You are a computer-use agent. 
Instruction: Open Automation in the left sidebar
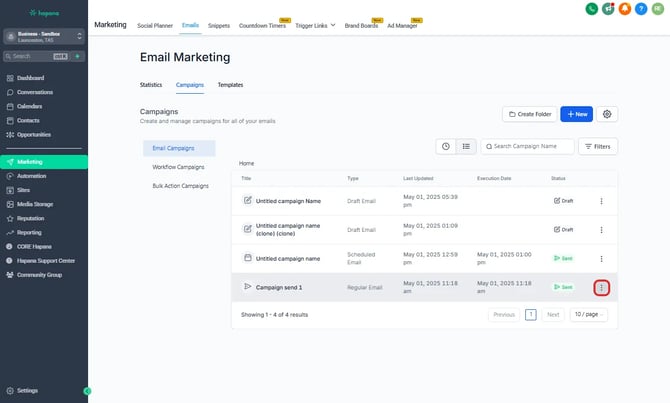tap(31, 175)
